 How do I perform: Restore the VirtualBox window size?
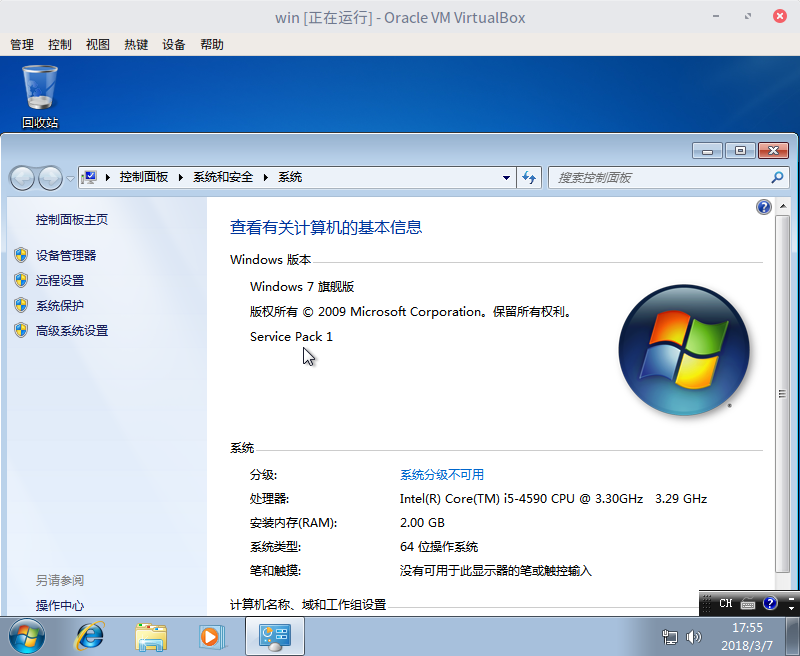point(747,16)
